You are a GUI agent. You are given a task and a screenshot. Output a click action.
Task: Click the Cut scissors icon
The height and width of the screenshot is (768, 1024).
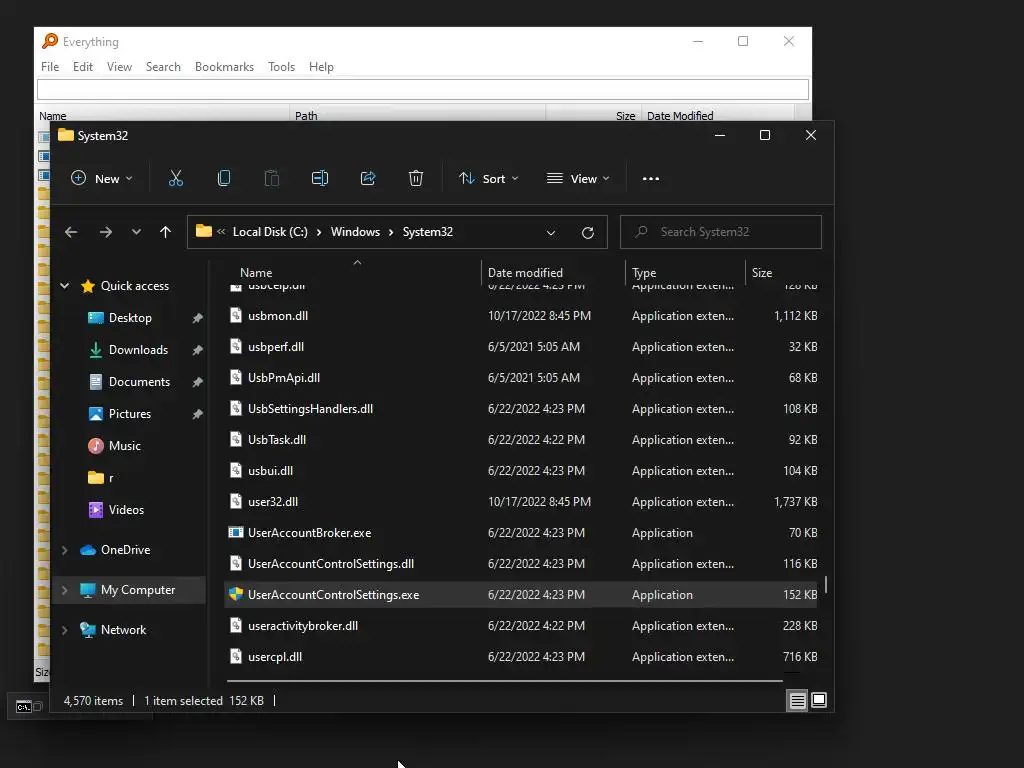click(x=176, y=178)
